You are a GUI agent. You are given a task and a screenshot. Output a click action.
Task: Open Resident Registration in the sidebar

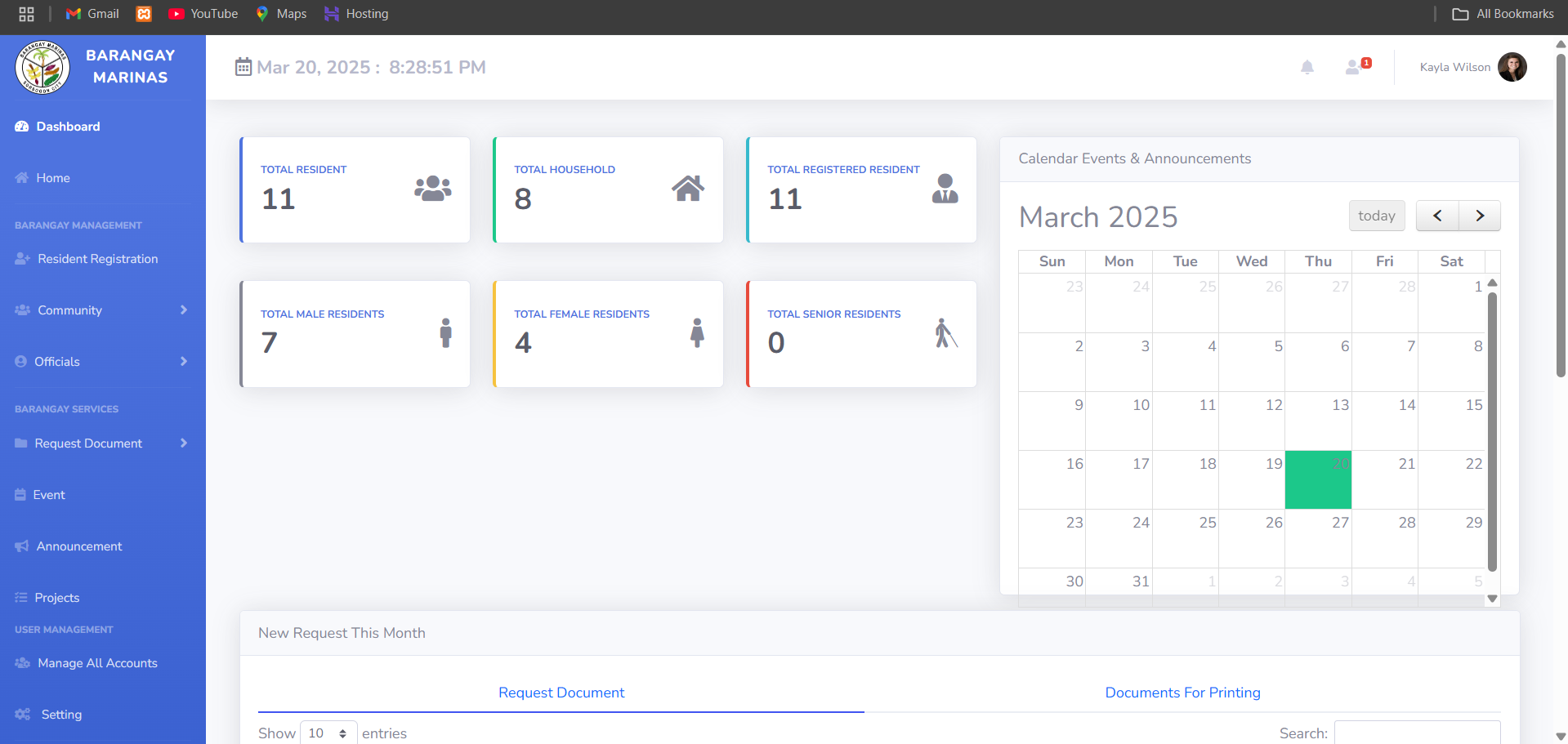(x=97, y=259)
